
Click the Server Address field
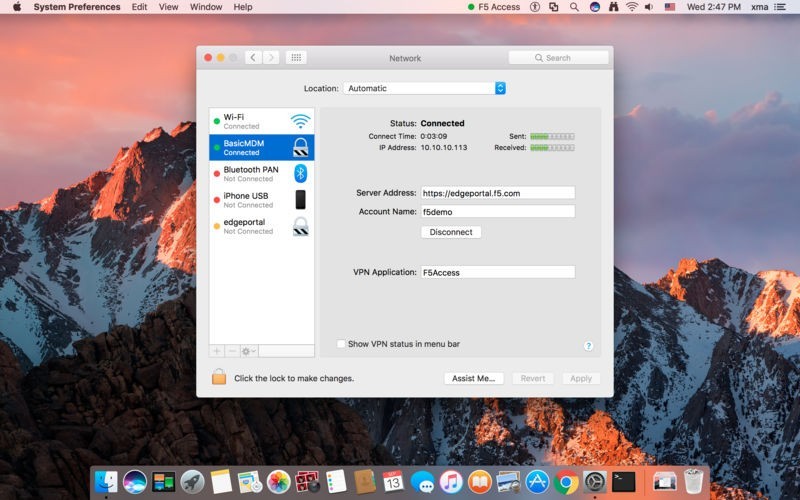pos(497,193)
